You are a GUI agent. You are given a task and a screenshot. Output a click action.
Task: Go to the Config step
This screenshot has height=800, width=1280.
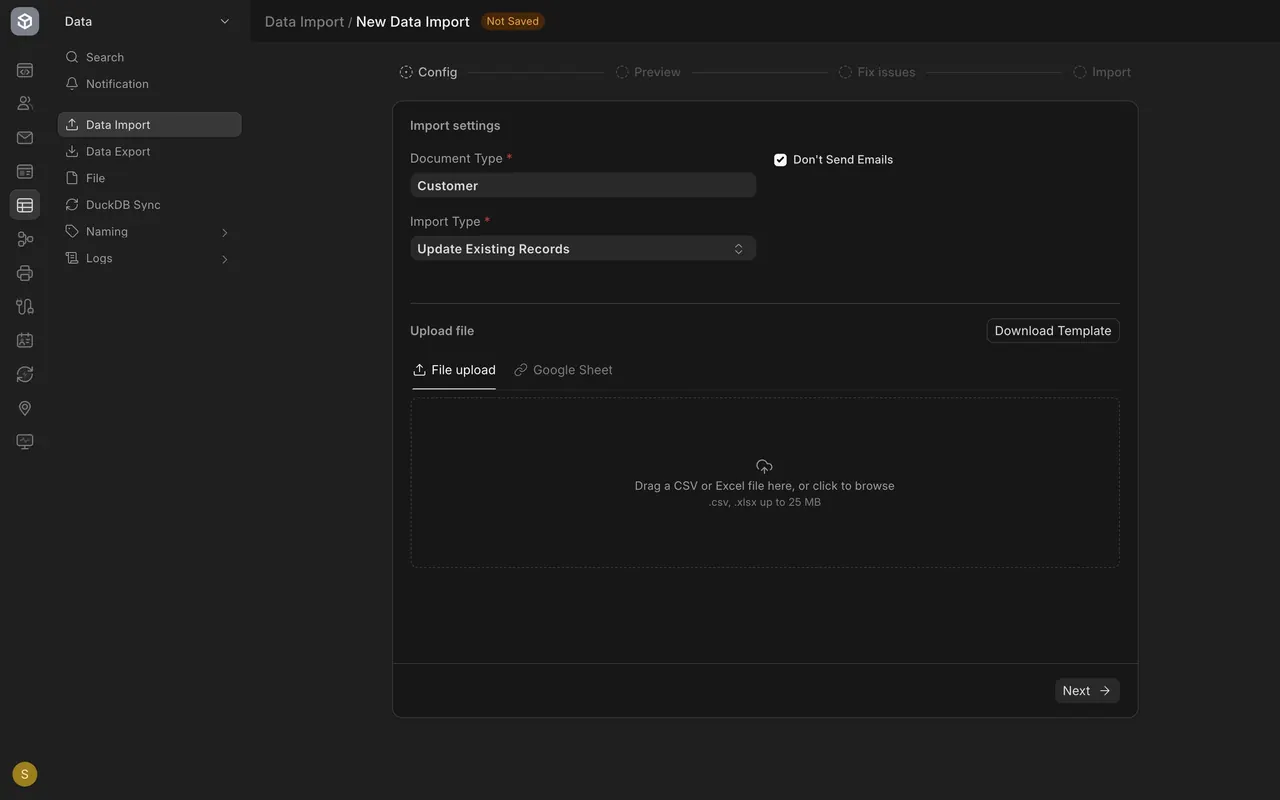[428, 72]
